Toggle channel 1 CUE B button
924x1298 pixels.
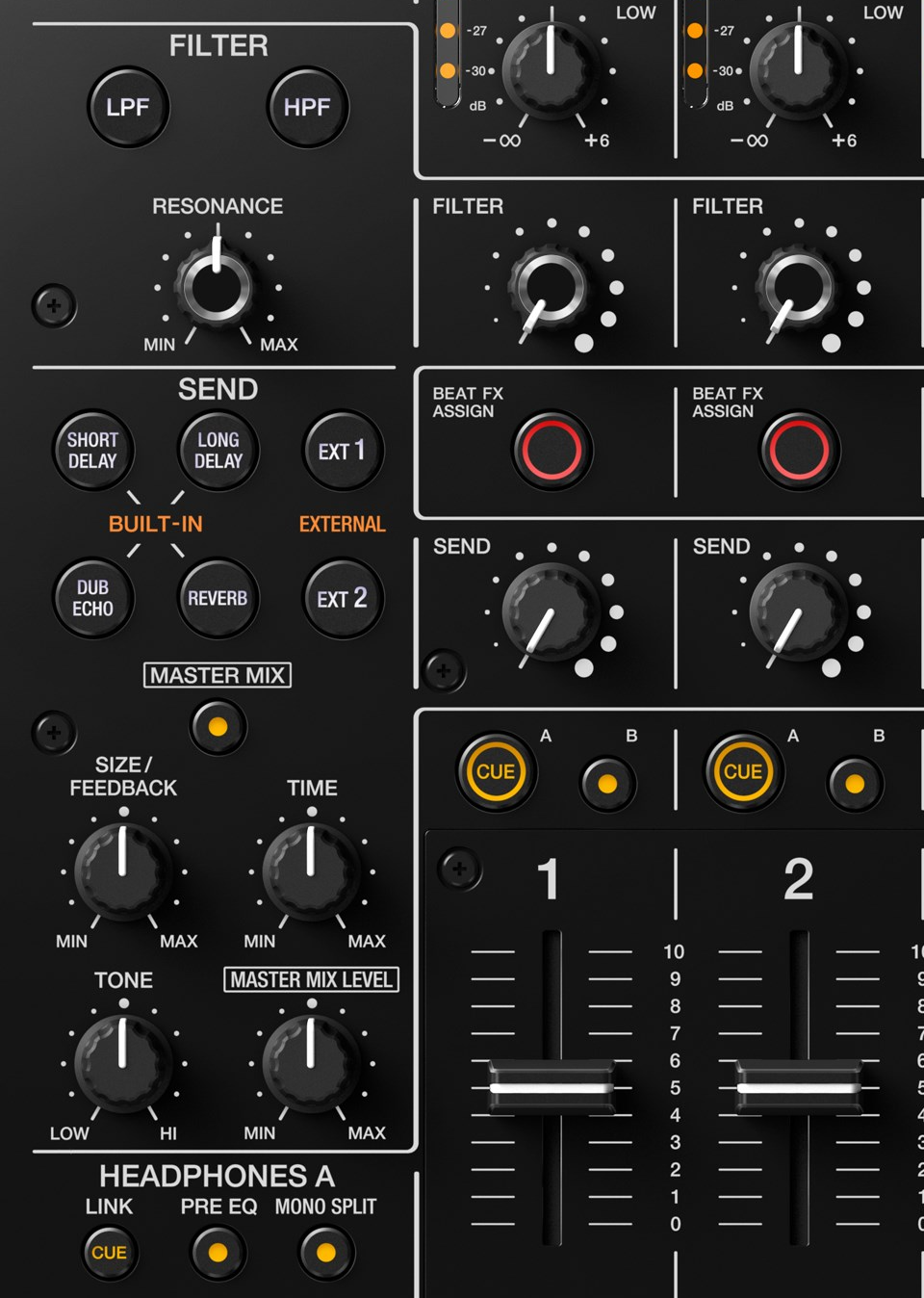click(x=607, y=784)
